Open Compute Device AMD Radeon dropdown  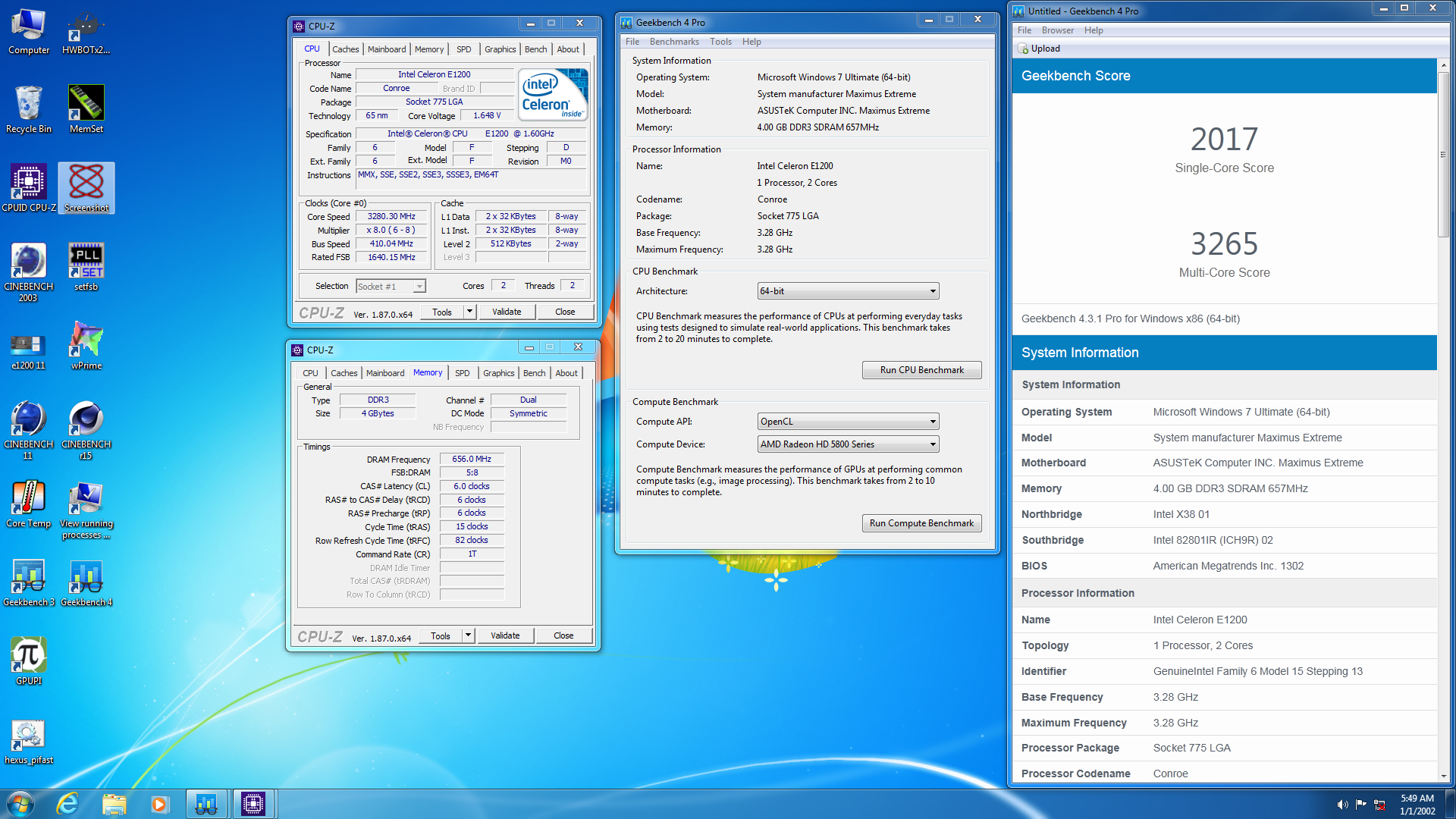point(848,444)
